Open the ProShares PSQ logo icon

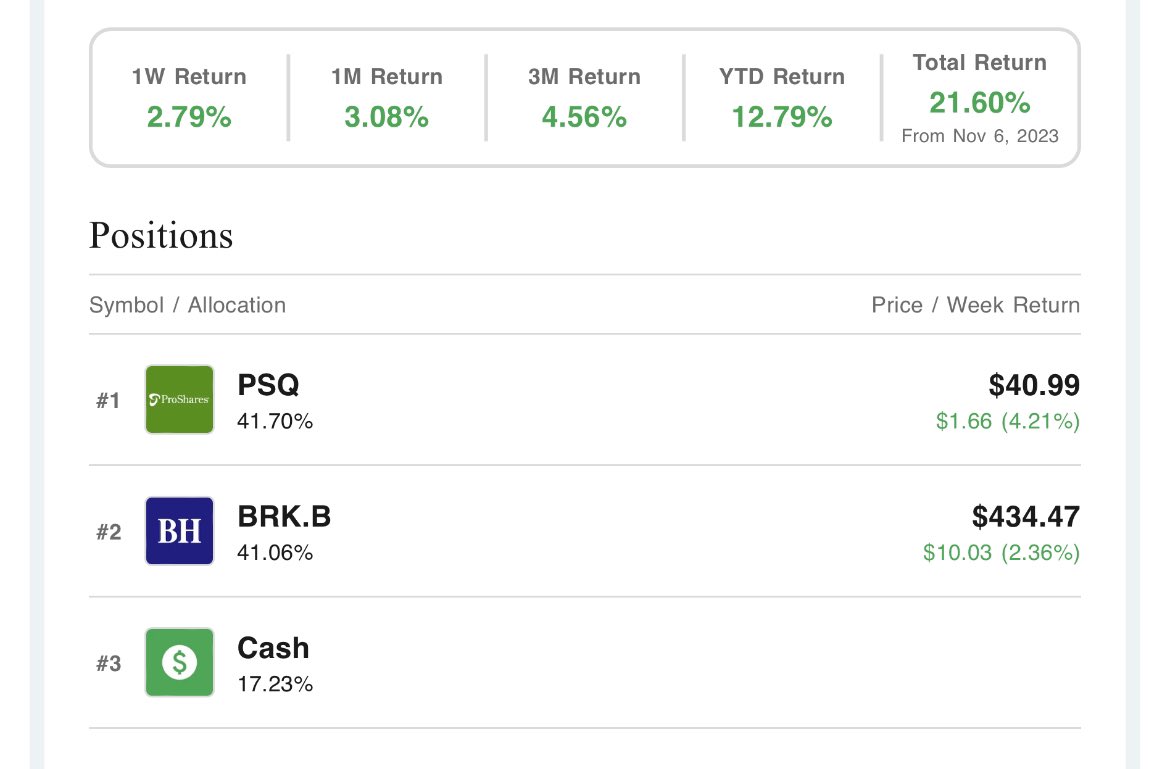(179, 399)
